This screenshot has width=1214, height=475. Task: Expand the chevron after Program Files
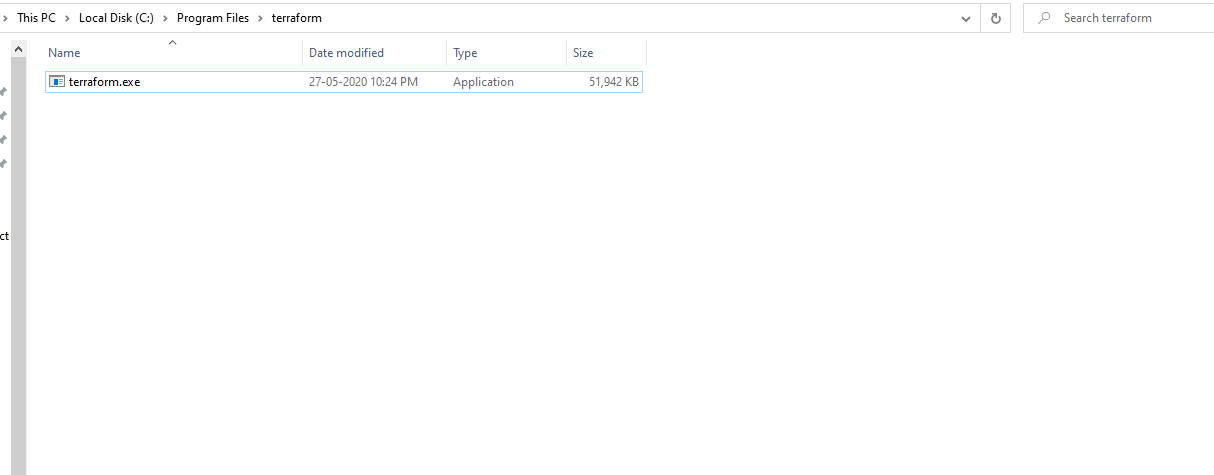click(x=261, y=18)
